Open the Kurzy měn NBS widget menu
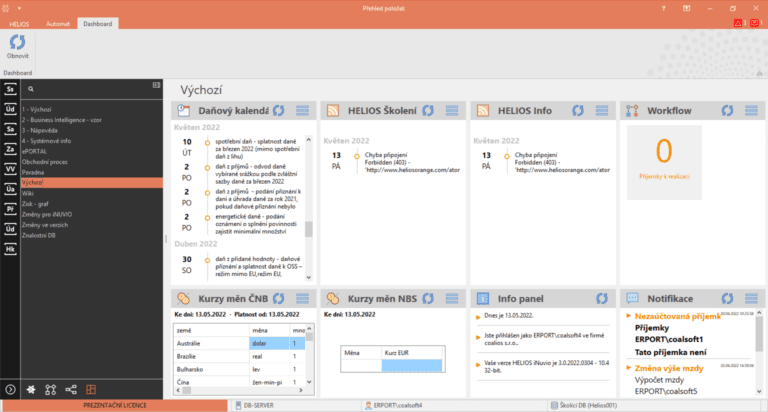 click(x=452, y=298)
